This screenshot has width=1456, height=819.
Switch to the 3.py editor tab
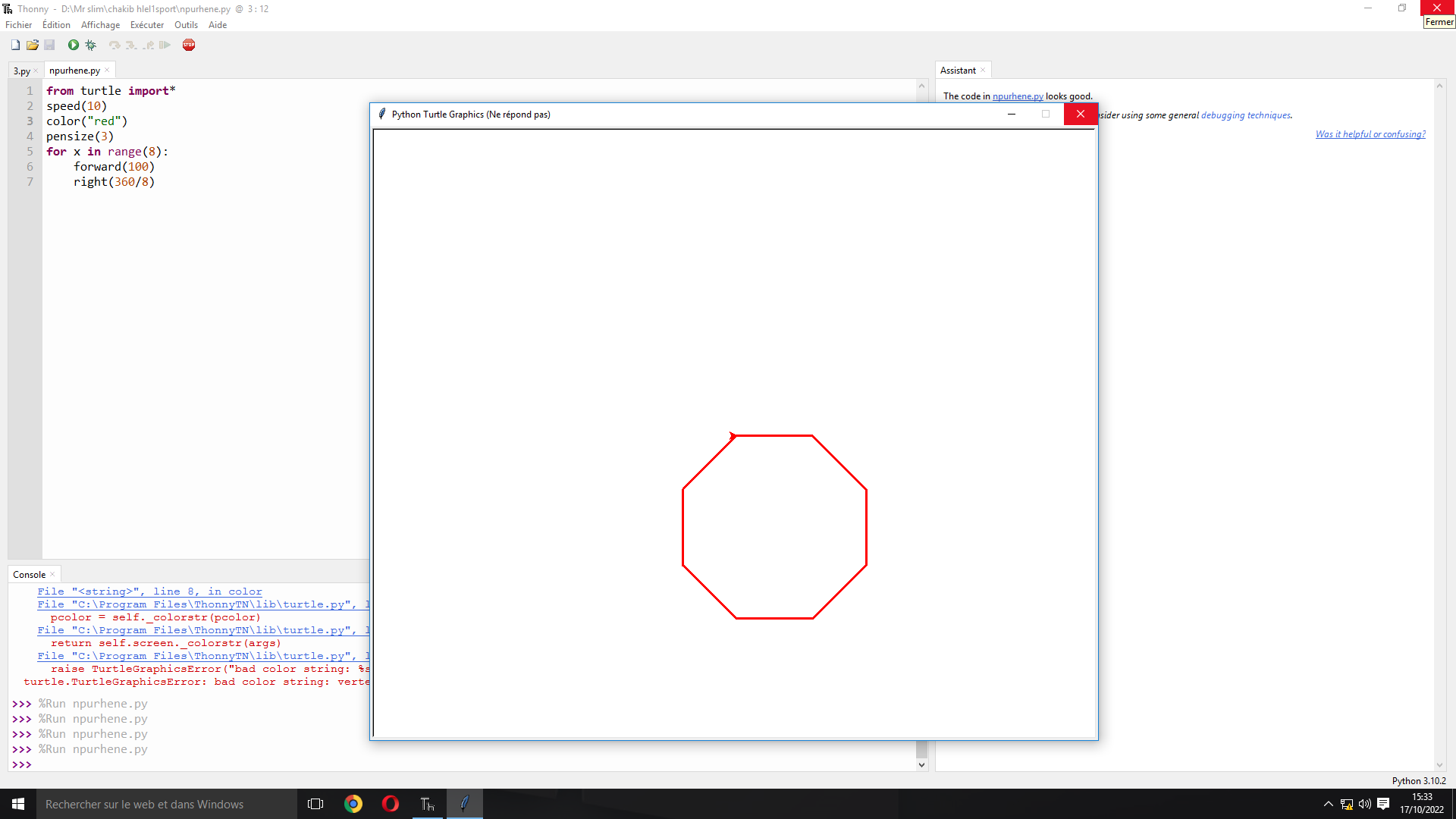click(21, 71)
